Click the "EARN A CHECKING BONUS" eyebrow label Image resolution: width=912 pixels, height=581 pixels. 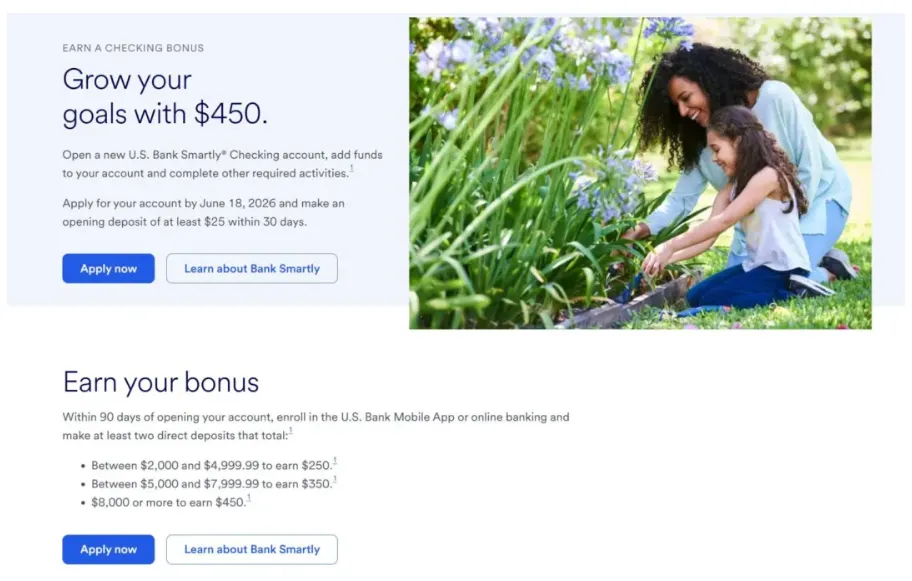pos(133,48)
